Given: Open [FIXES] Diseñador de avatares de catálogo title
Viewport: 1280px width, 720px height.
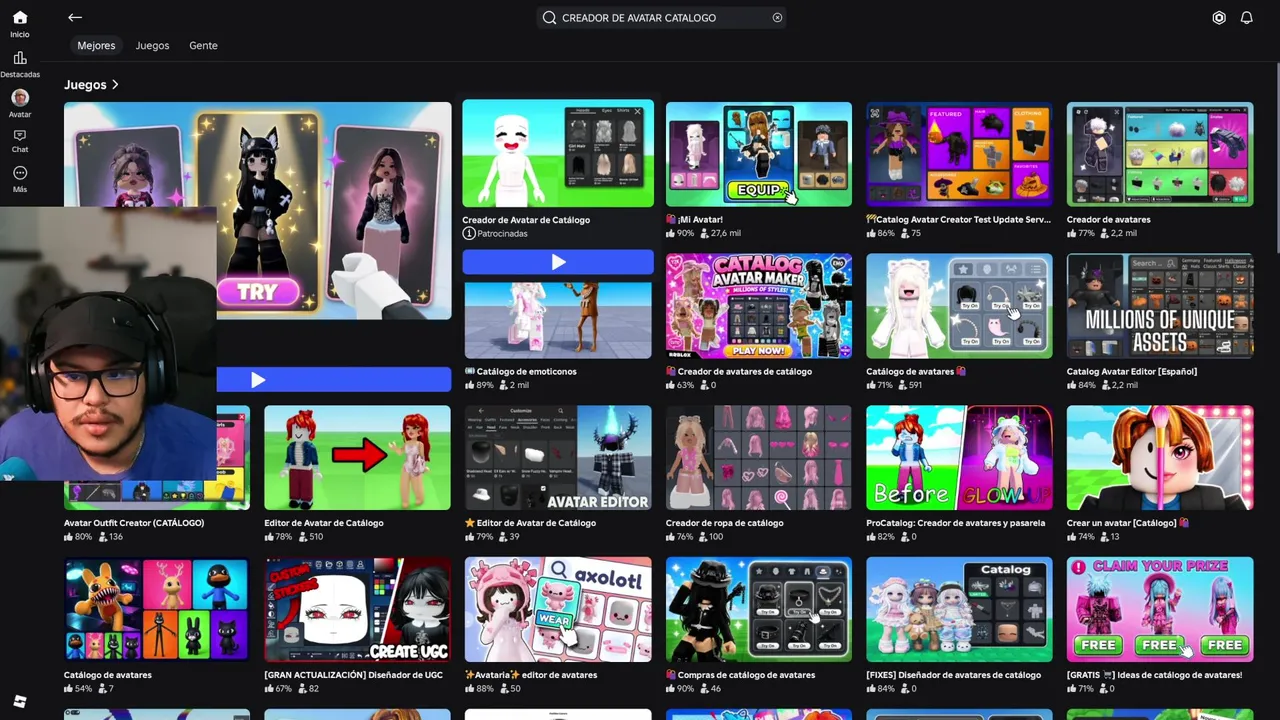Looking at the screenshot, I should (954, 675).
